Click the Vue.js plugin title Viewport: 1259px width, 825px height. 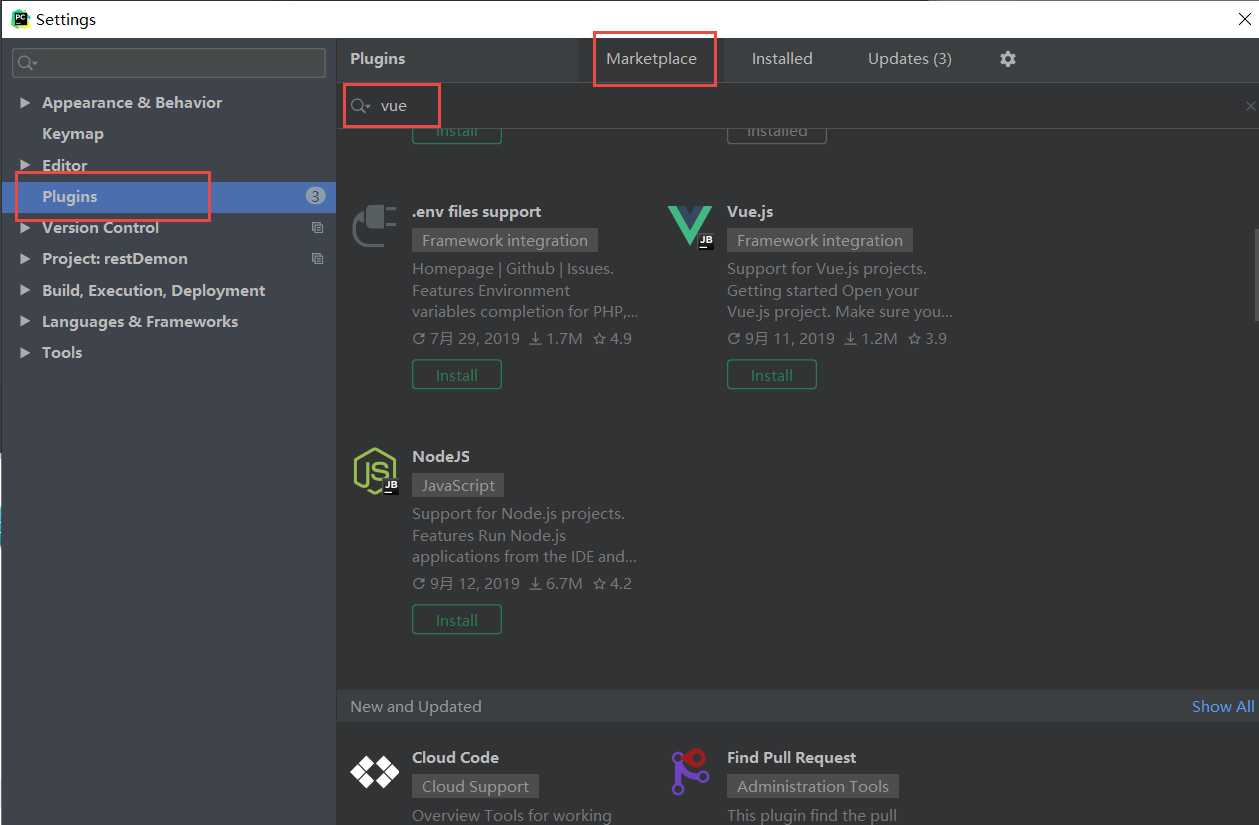[750, 212]
